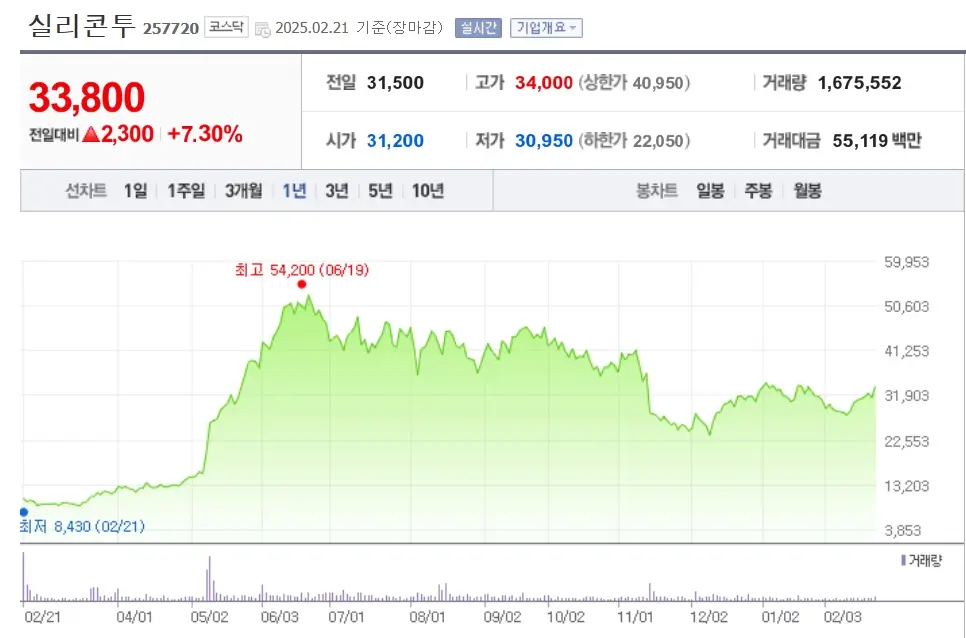
Task: Click the 봉차트 section label
Action: pyautogui.click(x=657, y=191)
